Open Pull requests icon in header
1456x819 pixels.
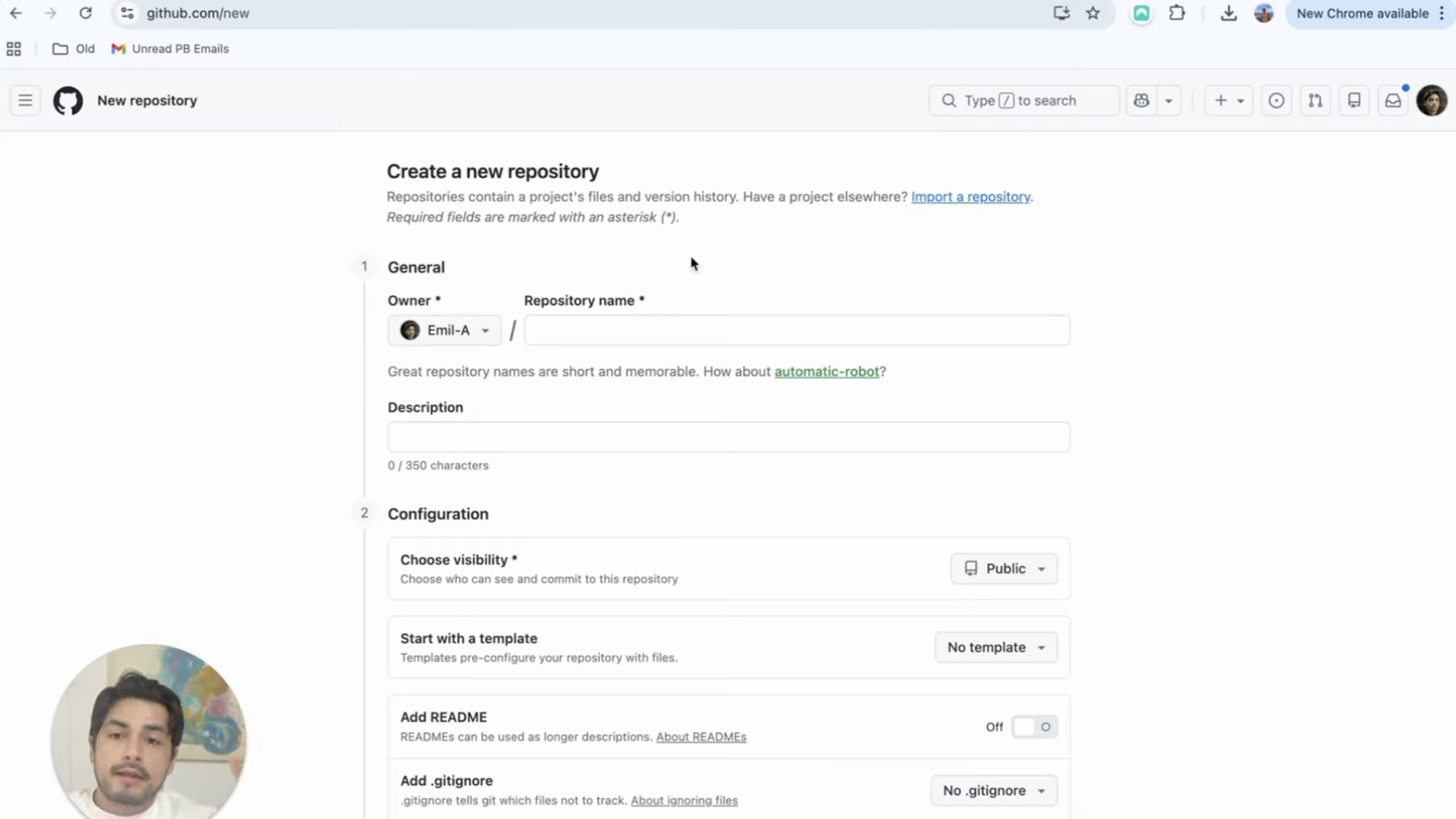click(1316, 100)
